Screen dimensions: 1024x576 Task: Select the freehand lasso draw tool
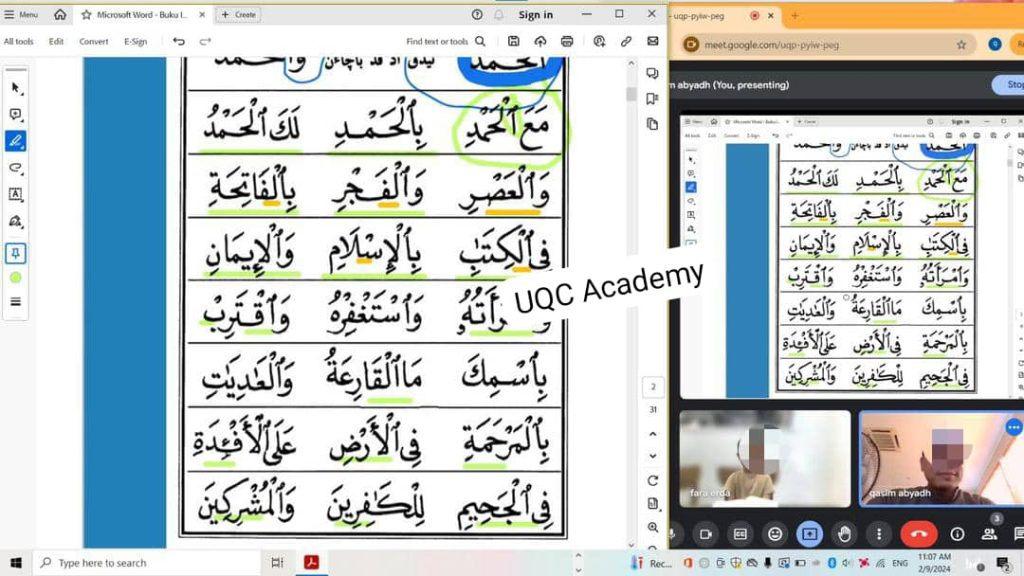[x=16, y=168]
